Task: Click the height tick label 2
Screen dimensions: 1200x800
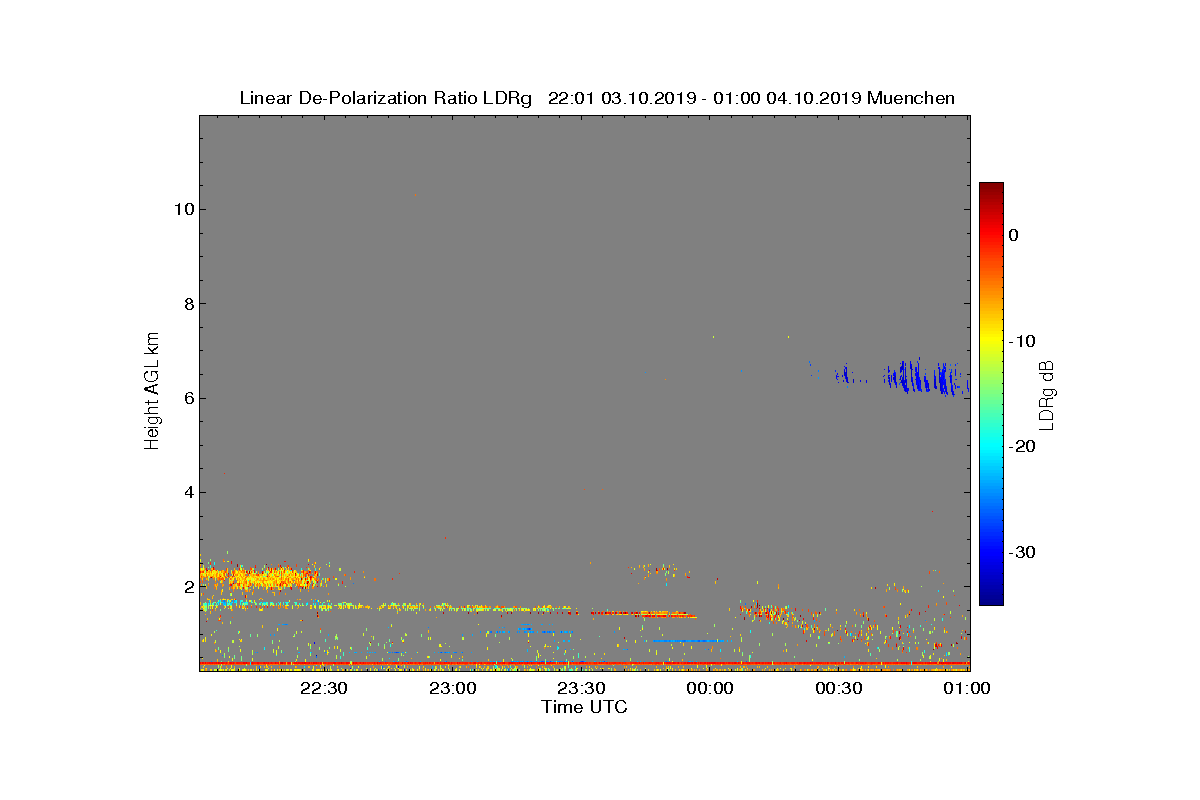Action: [x=188, y=587]
